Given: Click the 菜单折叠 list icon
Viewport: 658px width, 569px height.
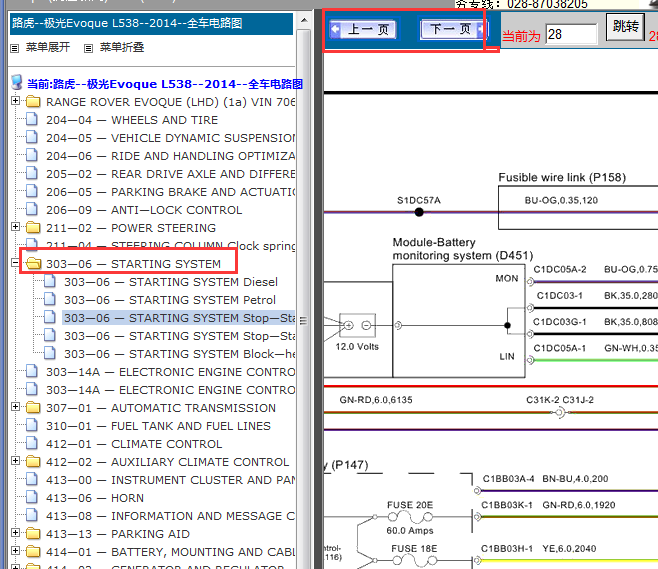Looking at the screenshot, I should pos(88,48).
